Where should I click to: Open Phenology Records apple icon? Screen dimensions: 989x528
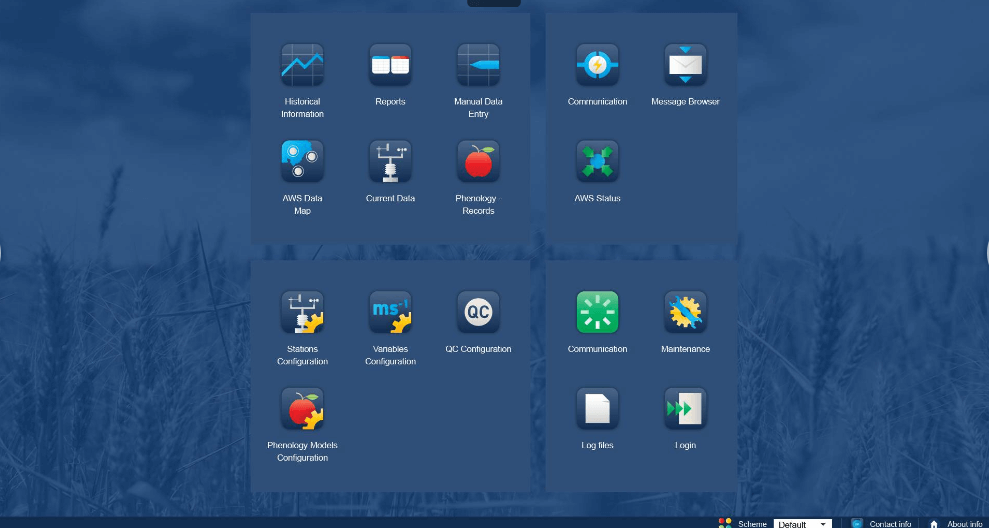[478, 161]
